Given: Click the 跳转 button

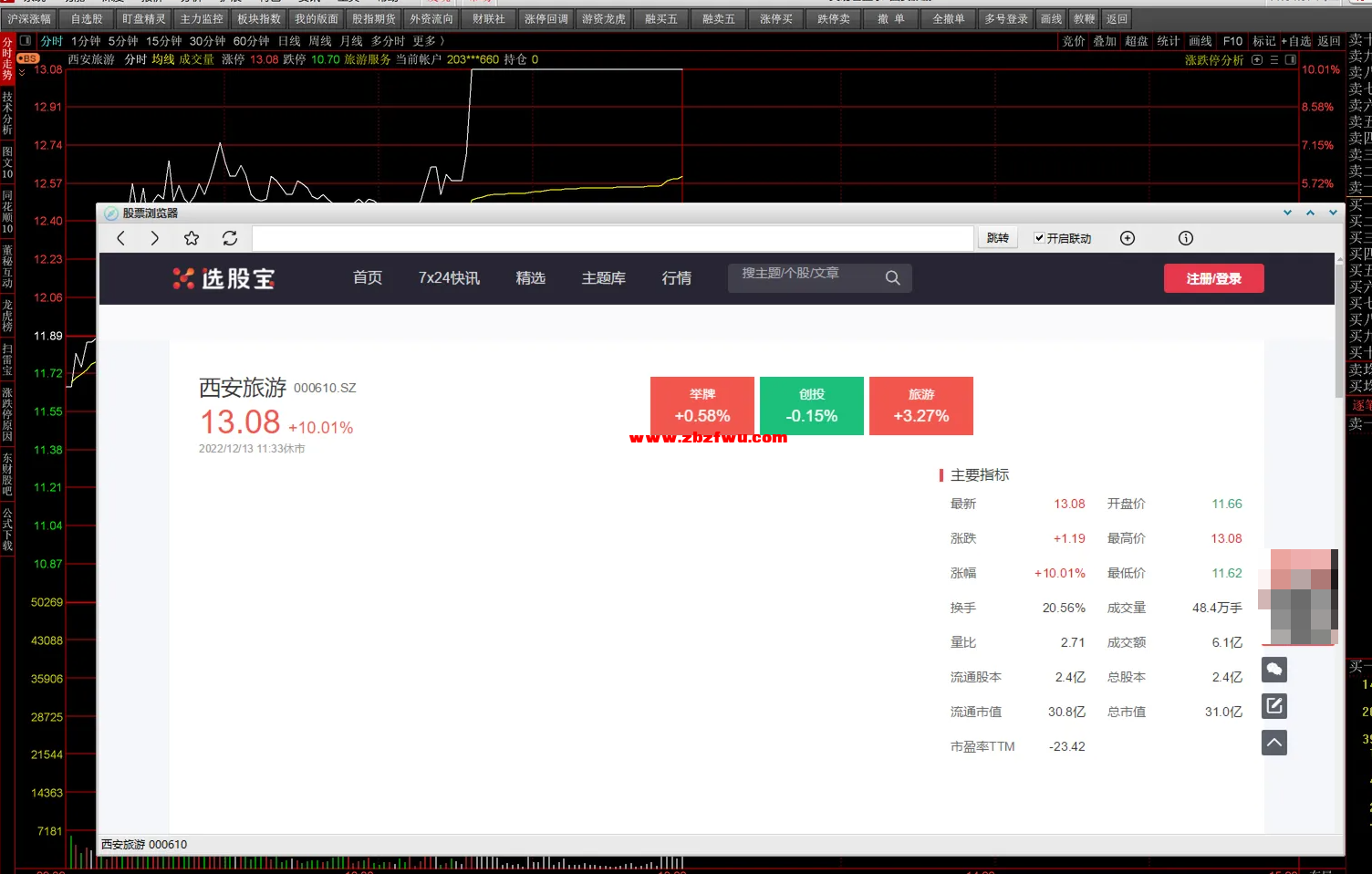Looking at the screenshot, I should tap(998, 238).
